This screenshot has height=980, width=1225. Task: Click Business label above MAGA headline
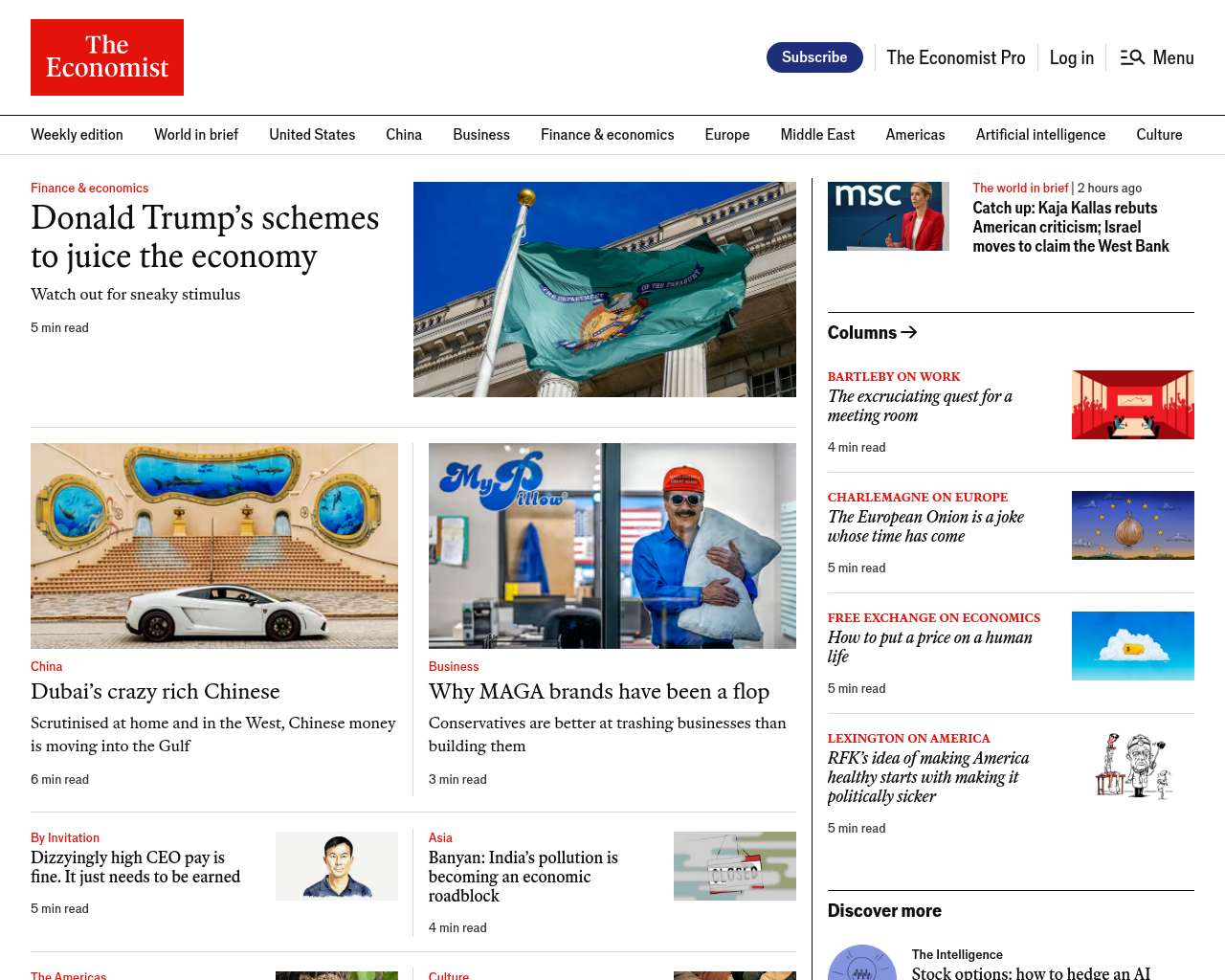(x=454, y=667)
